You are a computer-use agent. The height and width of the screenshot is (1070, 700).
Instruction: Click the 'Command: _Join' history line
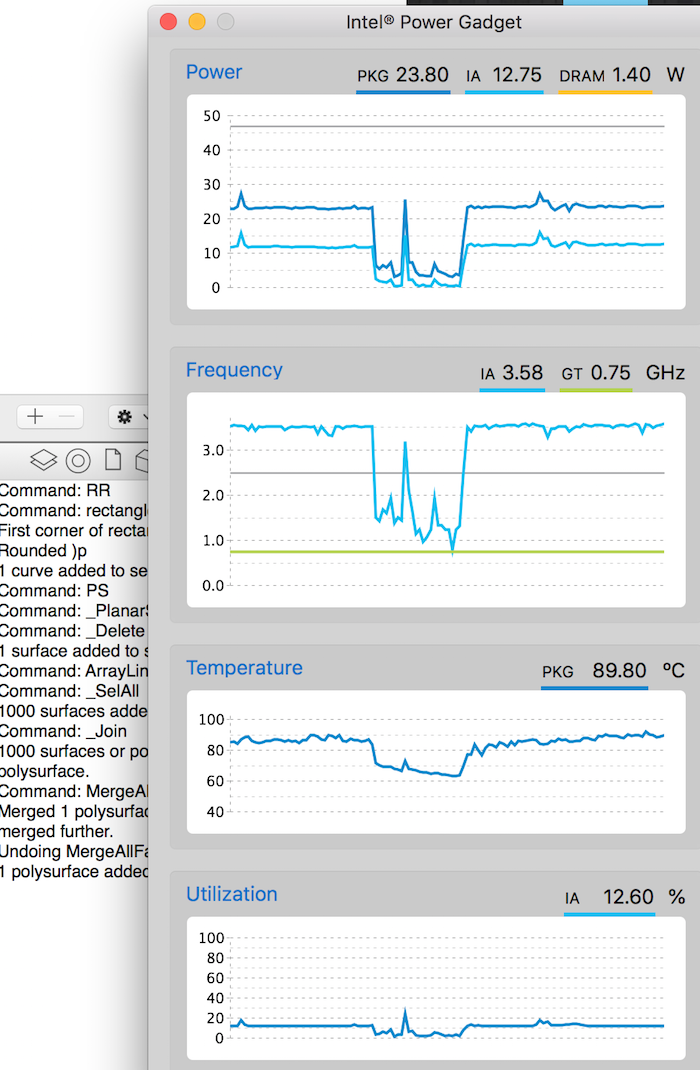coord(63,732)
